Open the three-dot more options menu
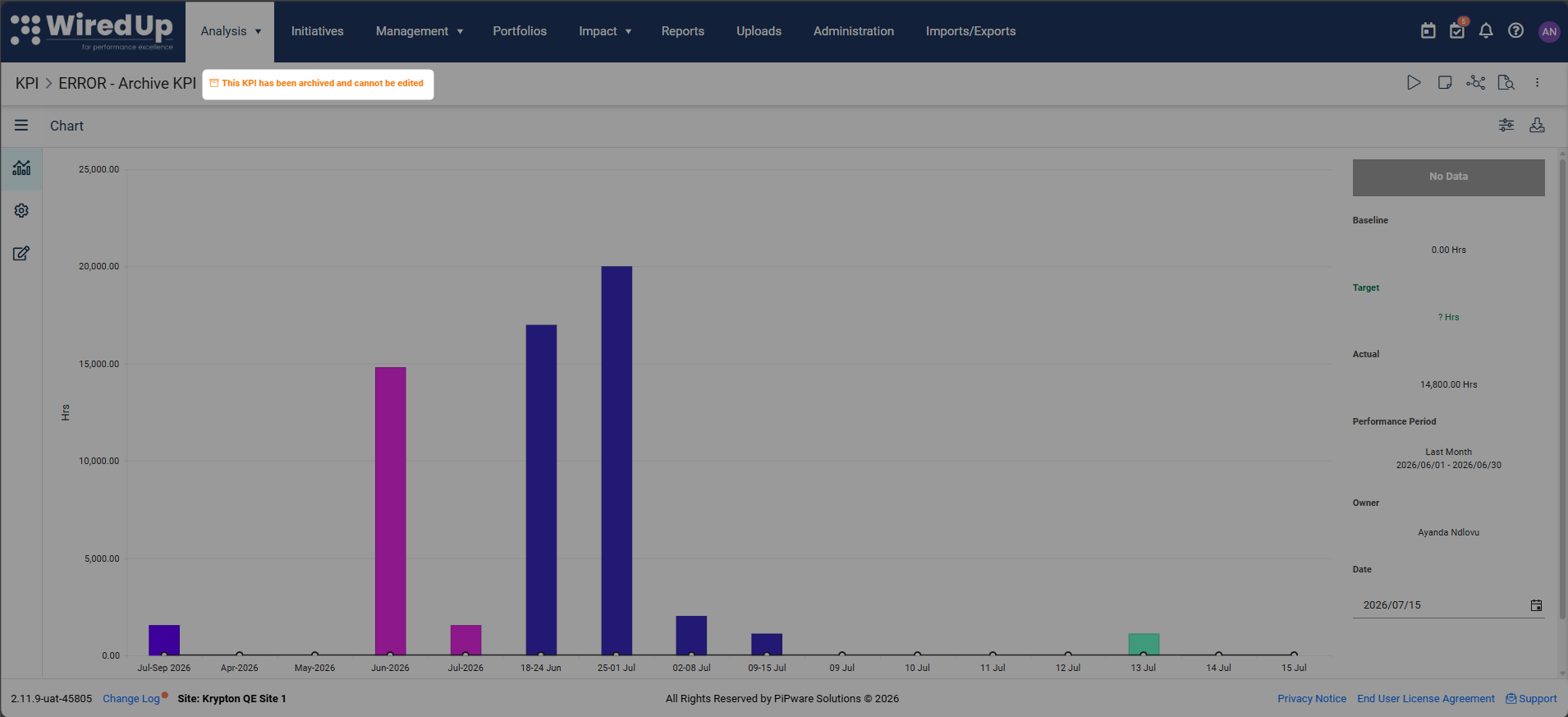 pos(1538,82)
